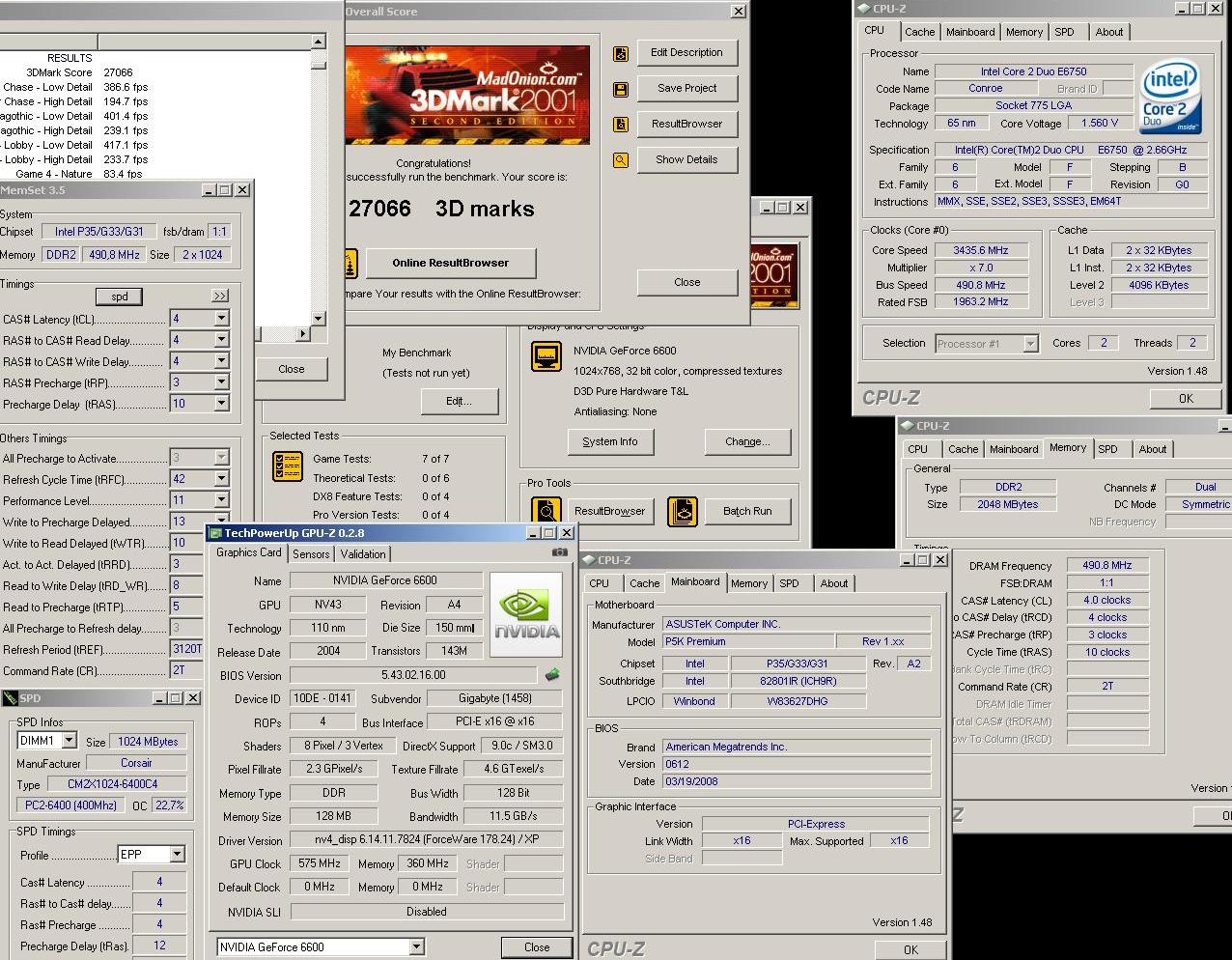Click the GPU-Z Name field NVIDIA GeForce 6600
1232x960 pixels.
click(385, 580)
